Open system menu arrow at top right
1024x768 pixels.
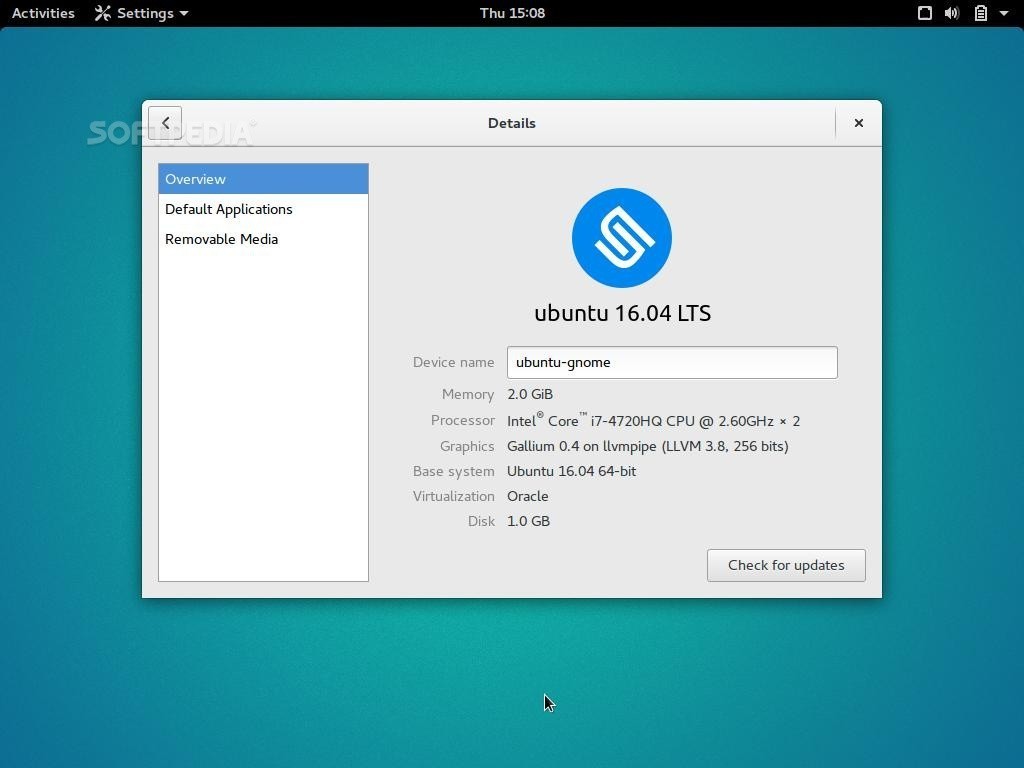coord(1004,13)
